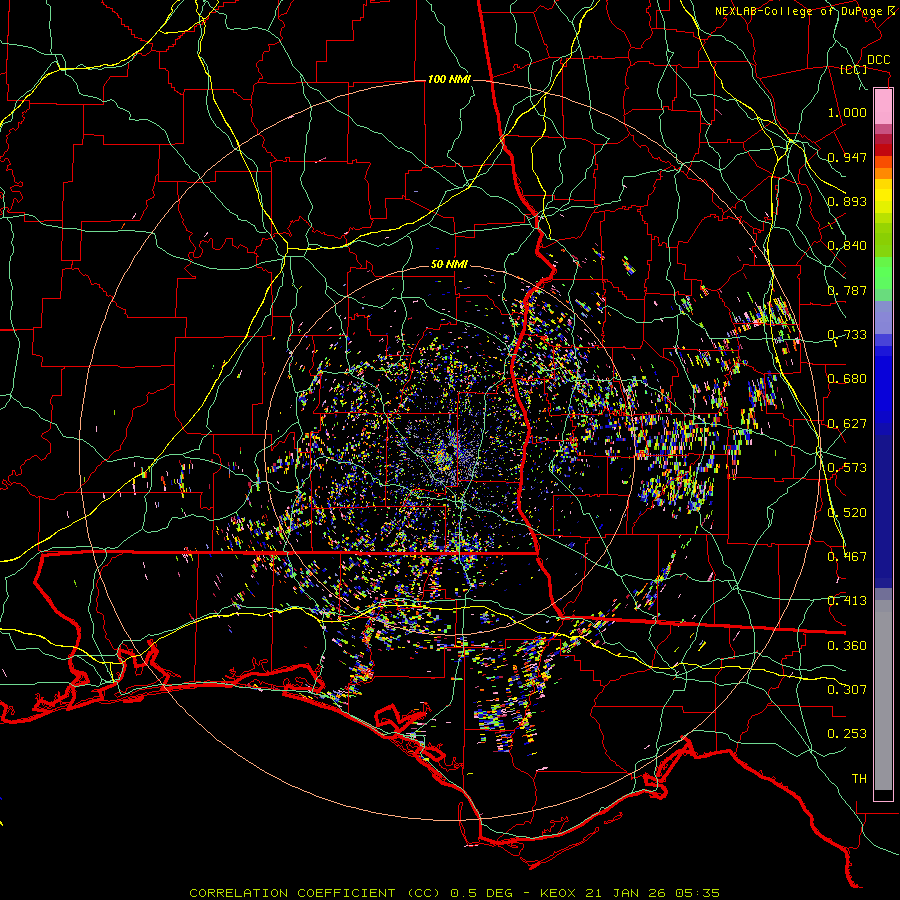This screenshot has height=900, width=900.
Task: Click the 0.627 scale value
Action: coord(847,424)
